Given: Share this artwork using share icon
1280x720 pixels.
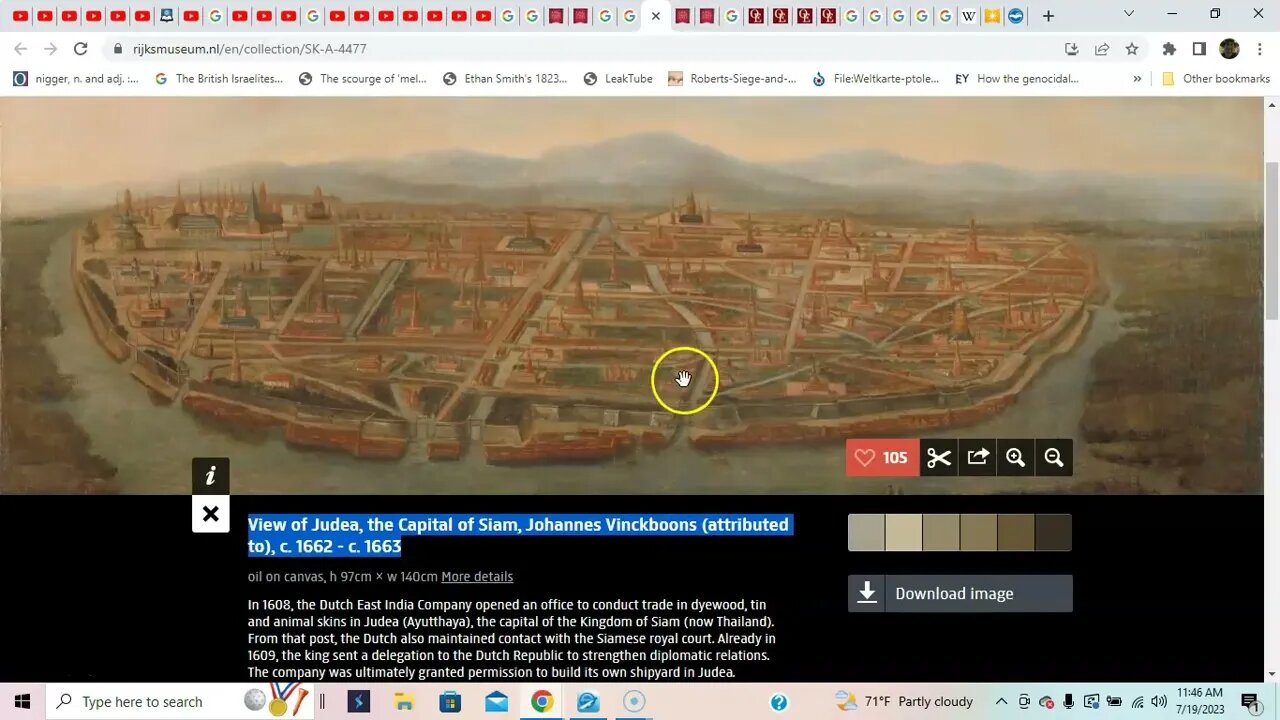Looking at the screenshot, I should (978, 458).
